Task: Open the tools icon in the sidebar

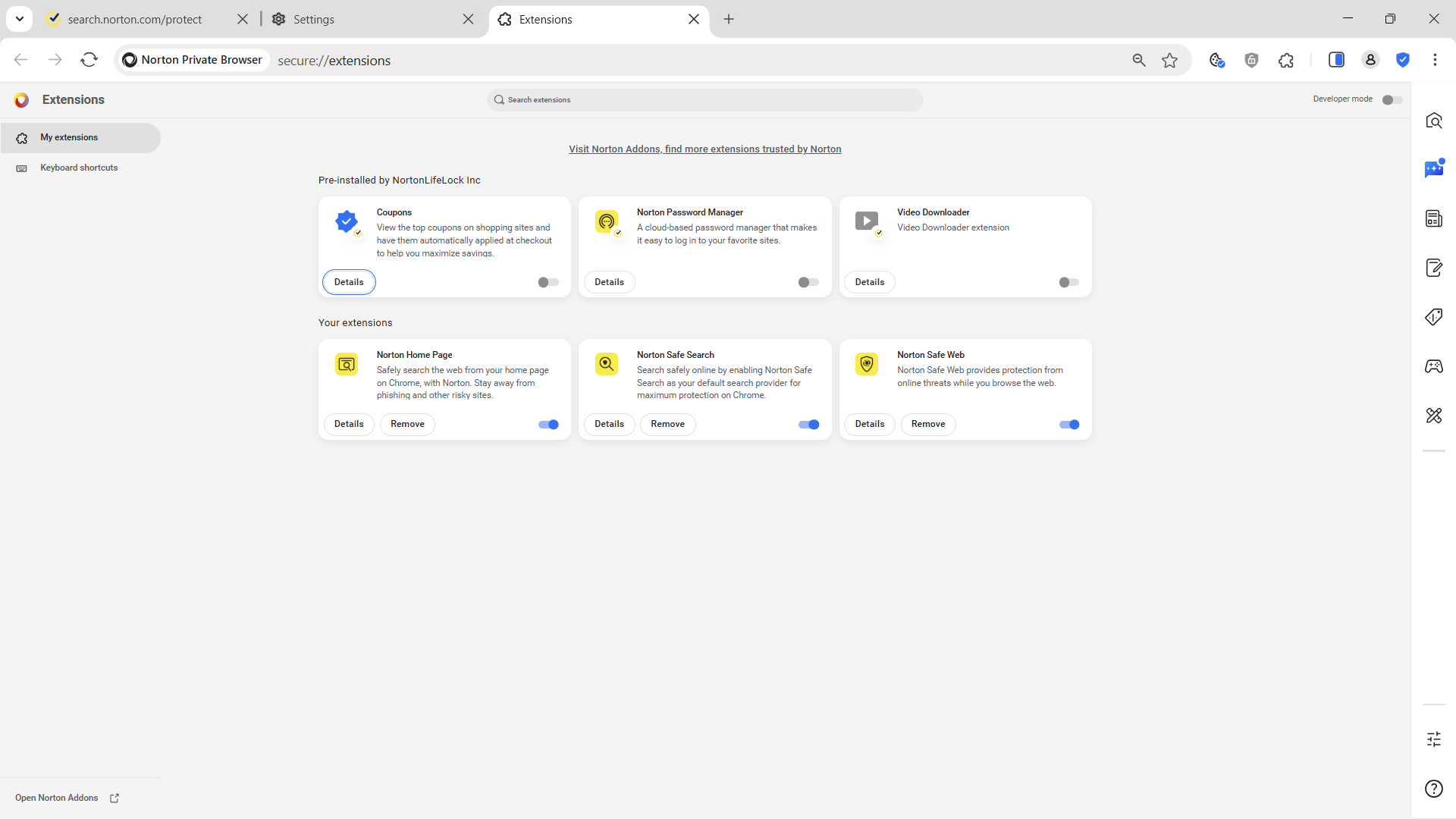Action: coord(1434,416)
